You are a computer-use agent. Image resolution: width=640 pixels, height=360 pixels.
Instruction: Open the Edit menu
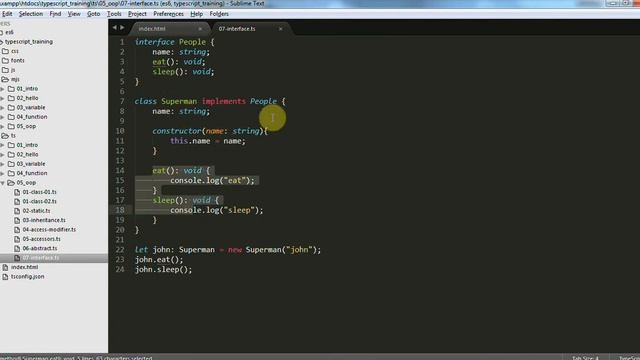tap(7, 14)
